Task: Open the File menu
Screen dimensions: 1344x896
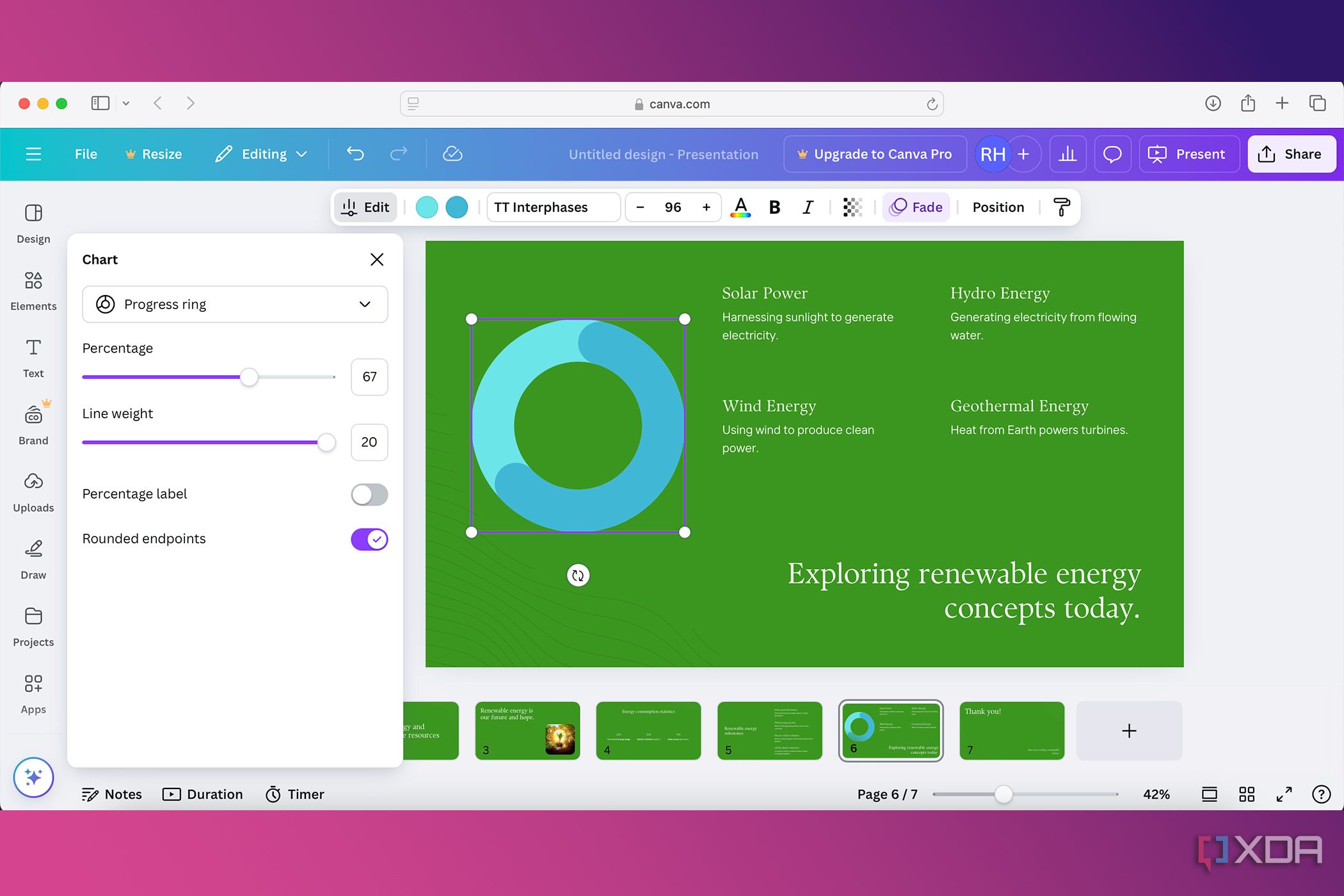Action: 85,154
